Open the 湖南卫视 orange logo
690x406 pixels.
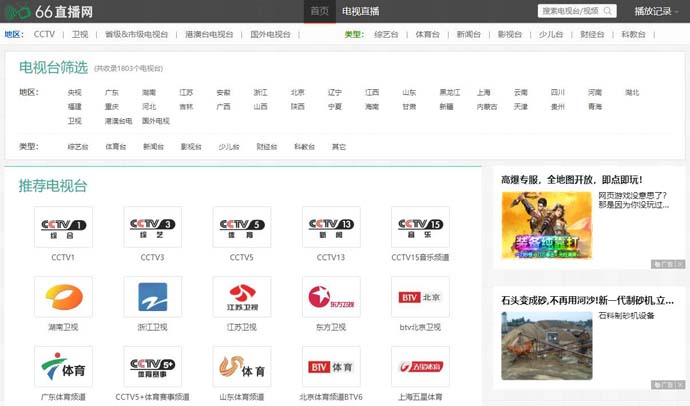[63, 297]
